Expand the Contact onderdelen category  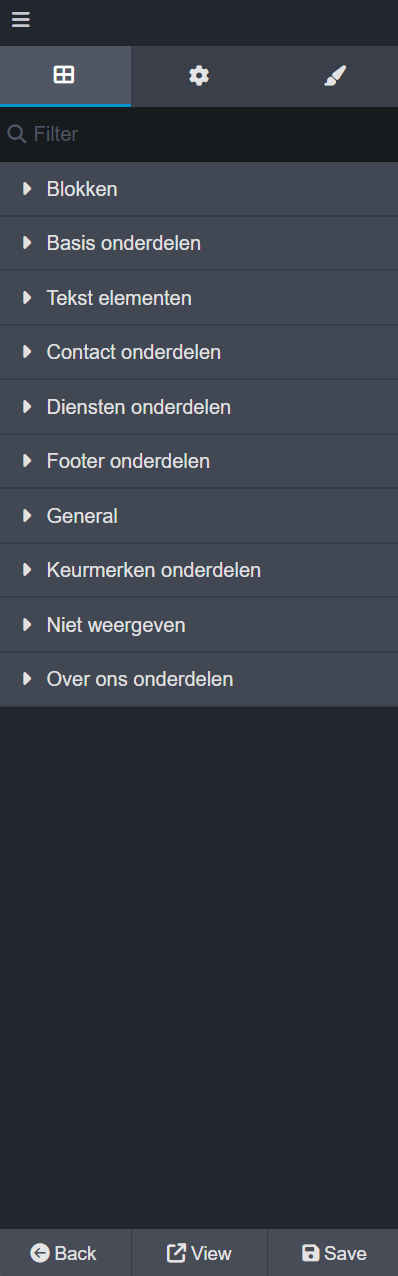pos(199,352)
